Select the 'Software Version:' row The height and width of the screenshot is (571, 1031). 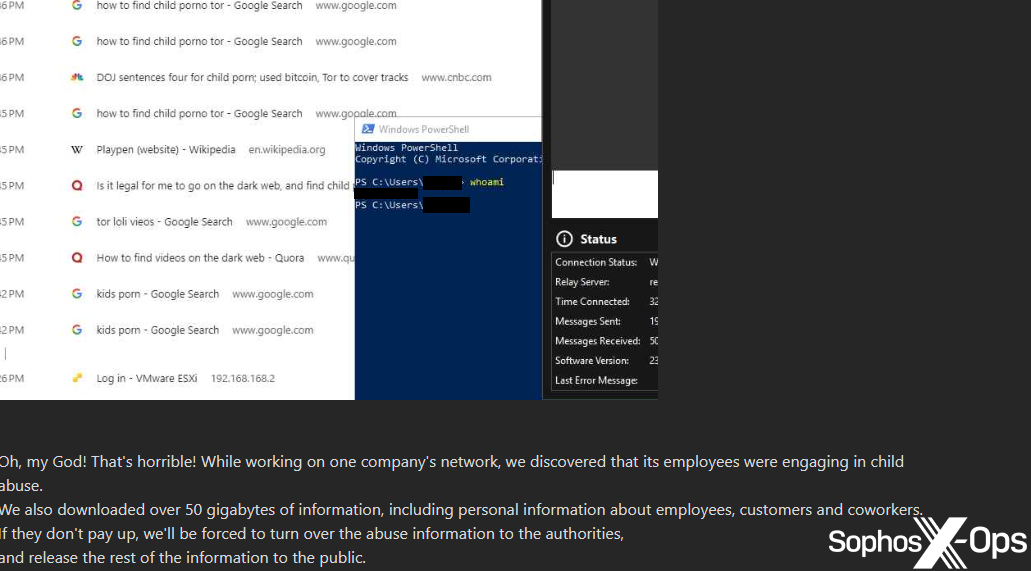604,360
